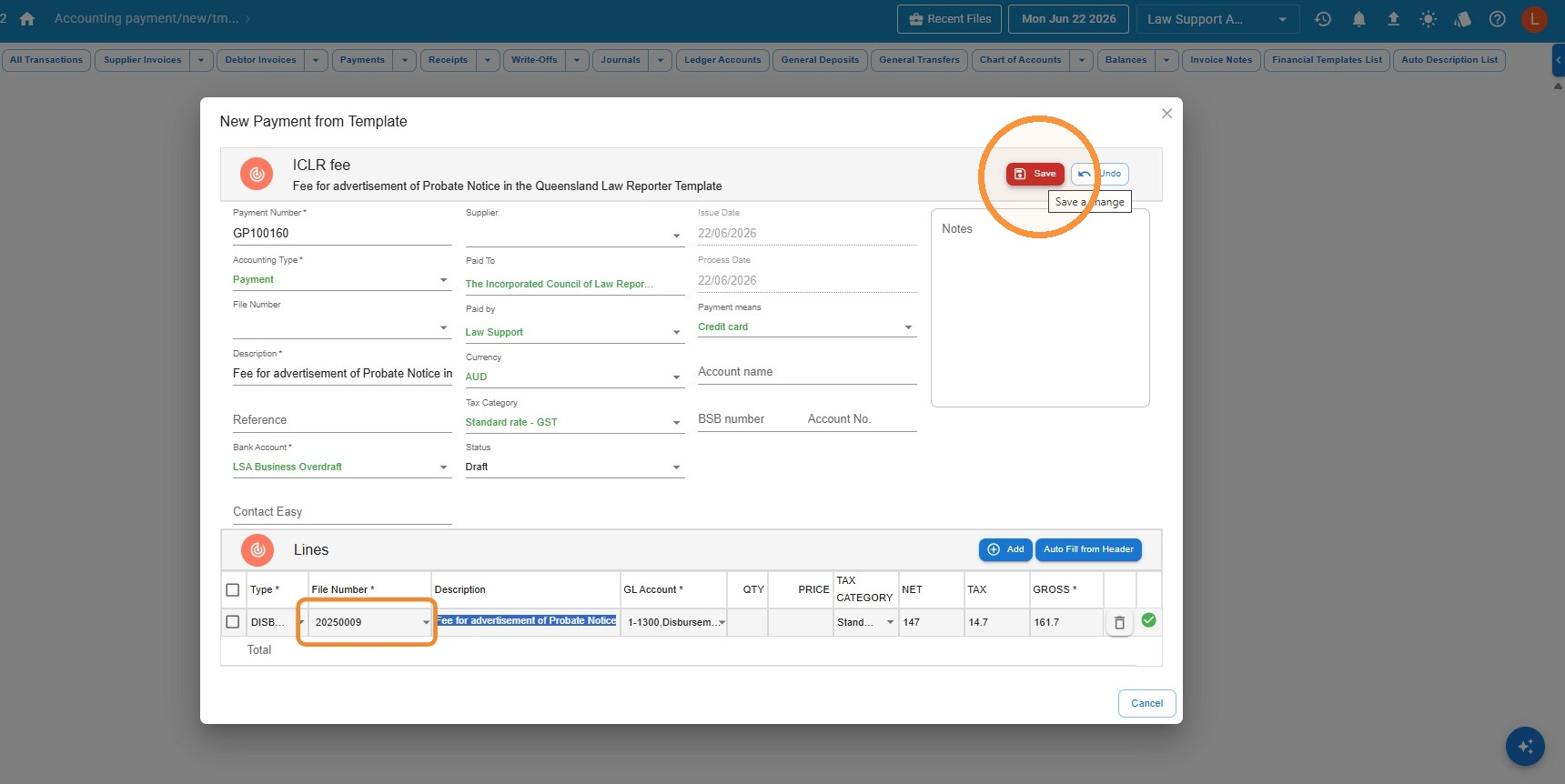Click the green check icon on line row
The width and height of the screenshot is (1565, 784).
tap(1149, 620)
